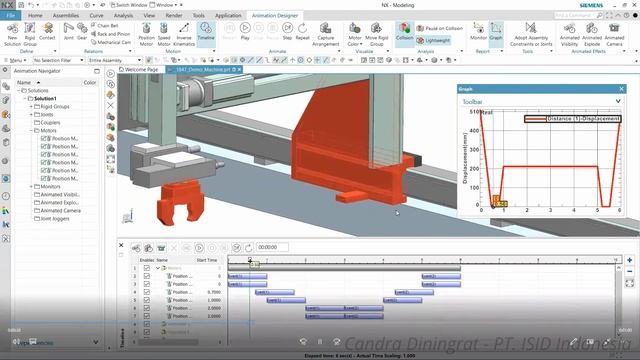Click the timeline toolbar Play button
The image size is (640, 360).
(x=199, y=248)
